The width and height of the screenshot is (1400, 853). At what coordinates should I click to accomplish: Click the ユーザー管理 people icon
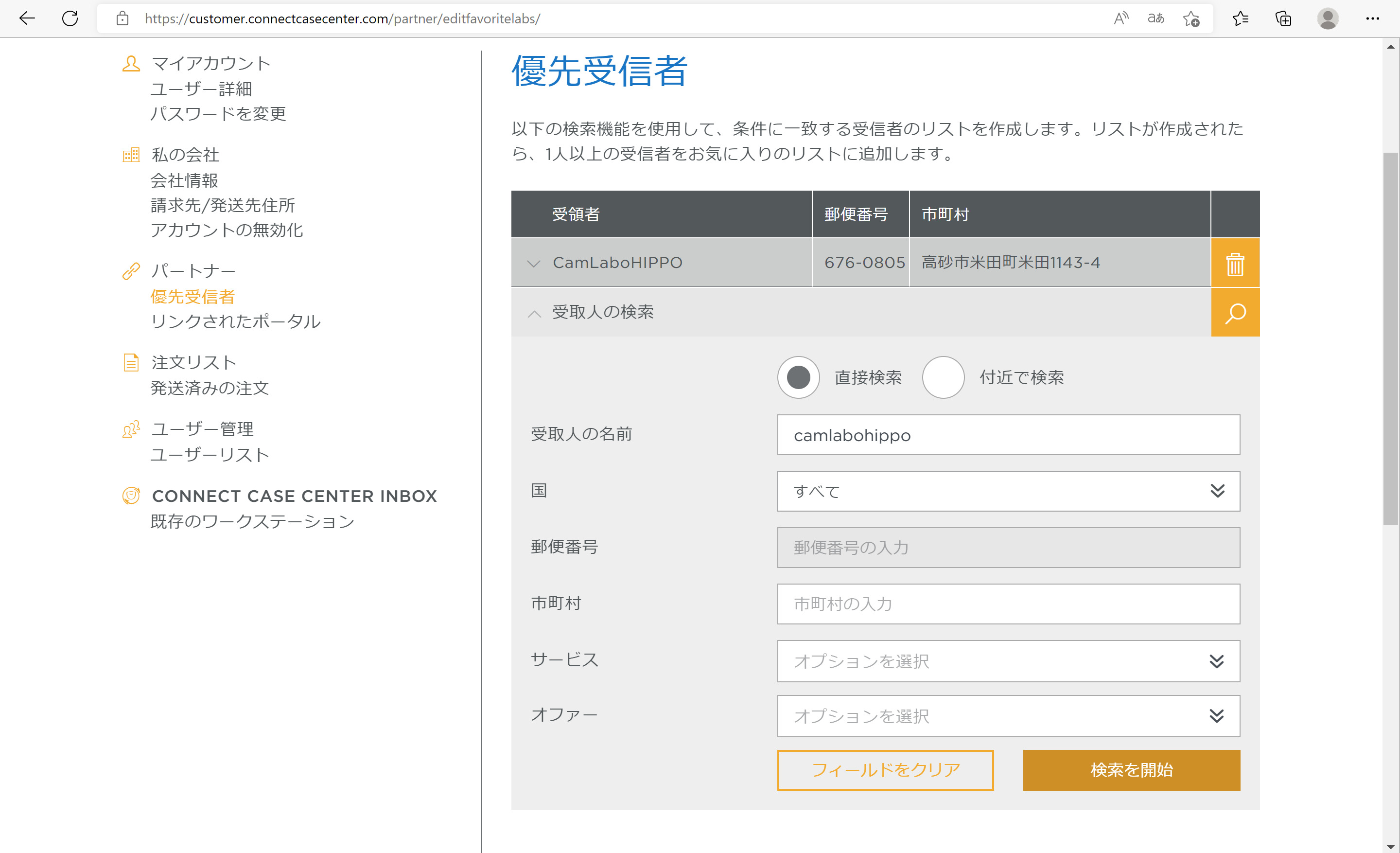(131, 429)
